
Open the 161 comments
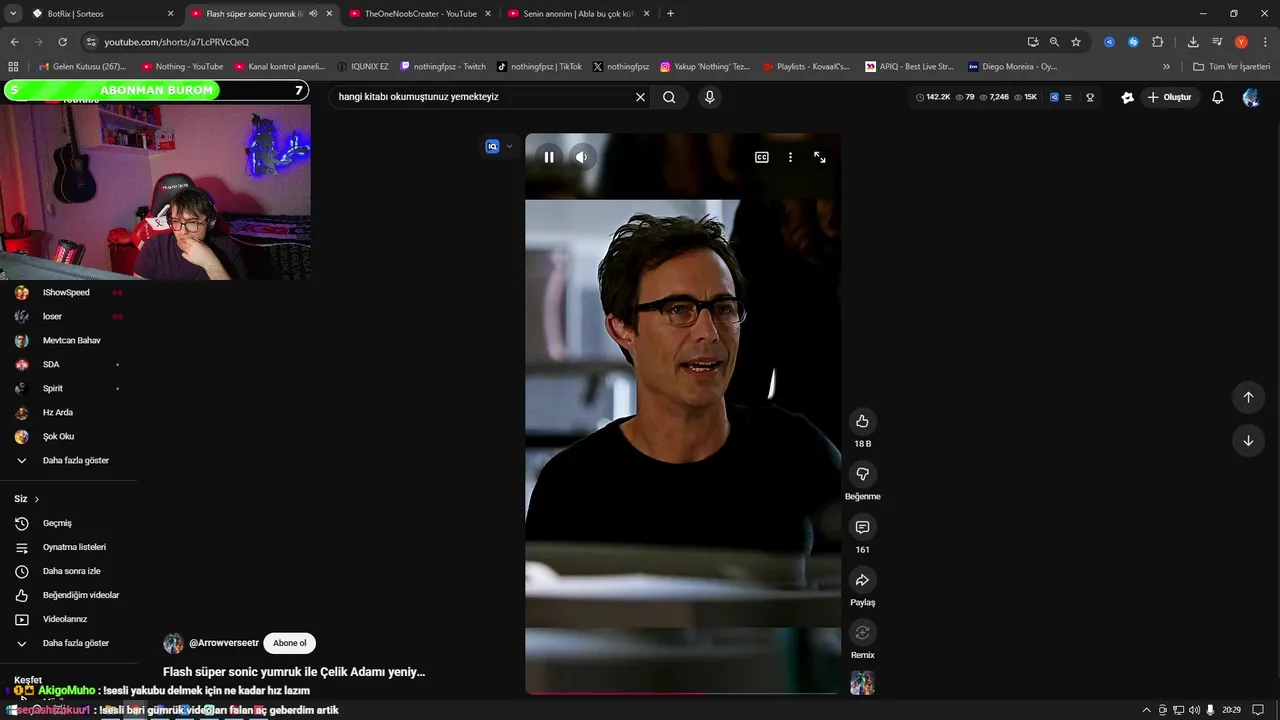(x=862, y=527)
